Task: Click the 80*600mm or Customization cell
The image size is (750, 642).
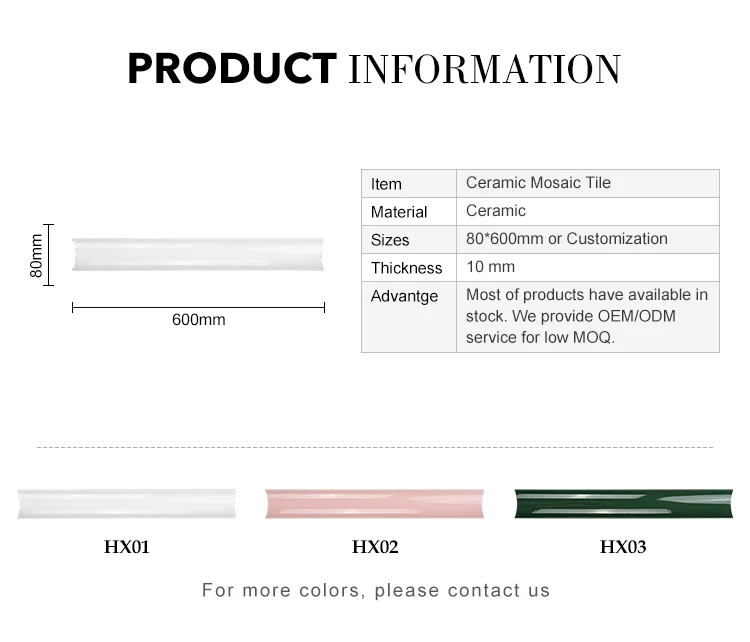Action: (567, 239)
